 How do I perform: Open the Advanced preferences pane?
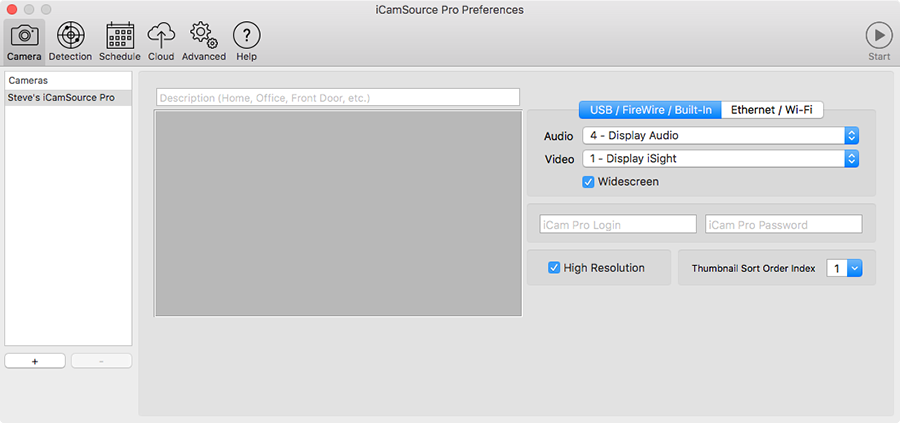coord(204,42)
